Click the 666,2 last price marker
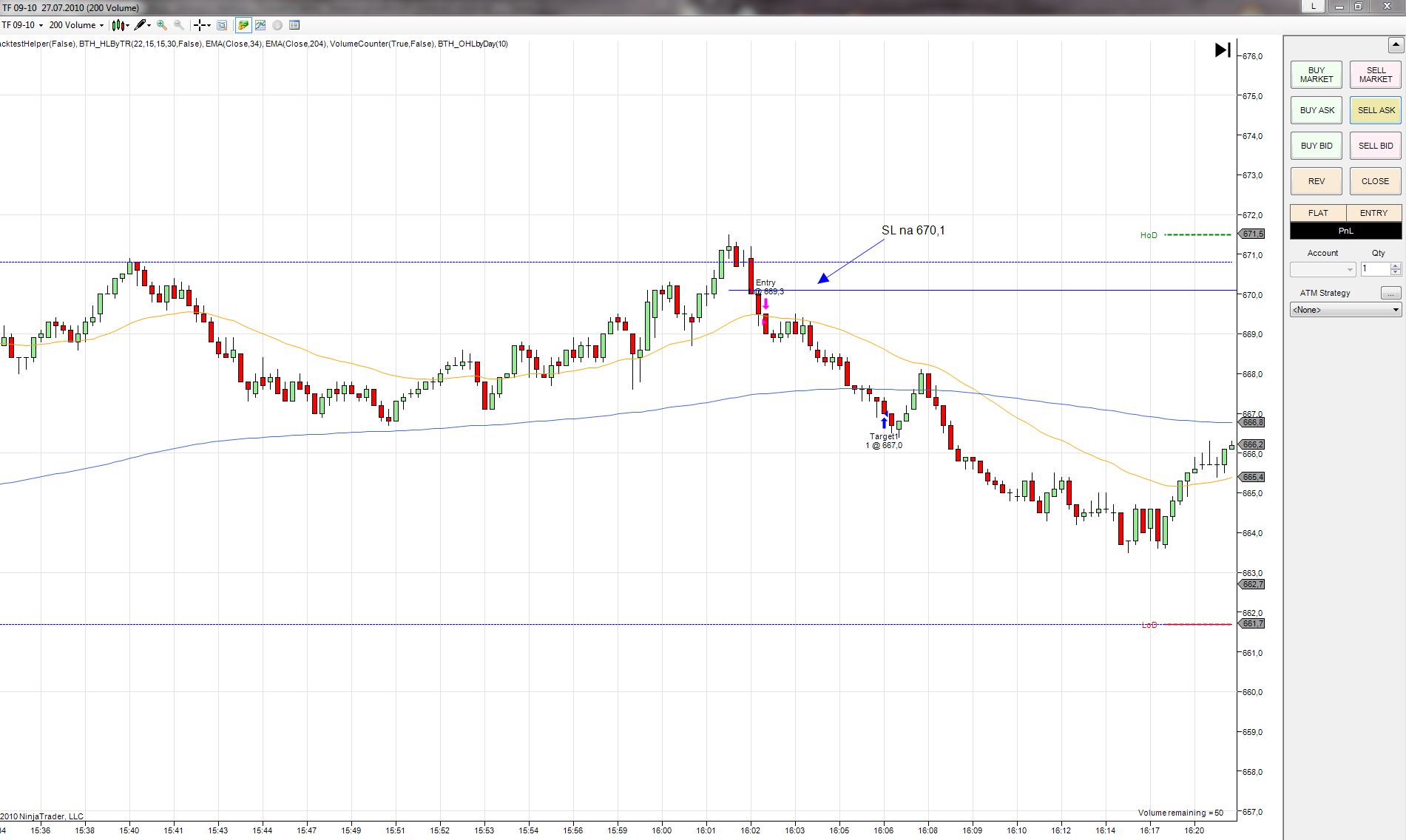This screenshot has width=1406, height=840. [1253, 444]
